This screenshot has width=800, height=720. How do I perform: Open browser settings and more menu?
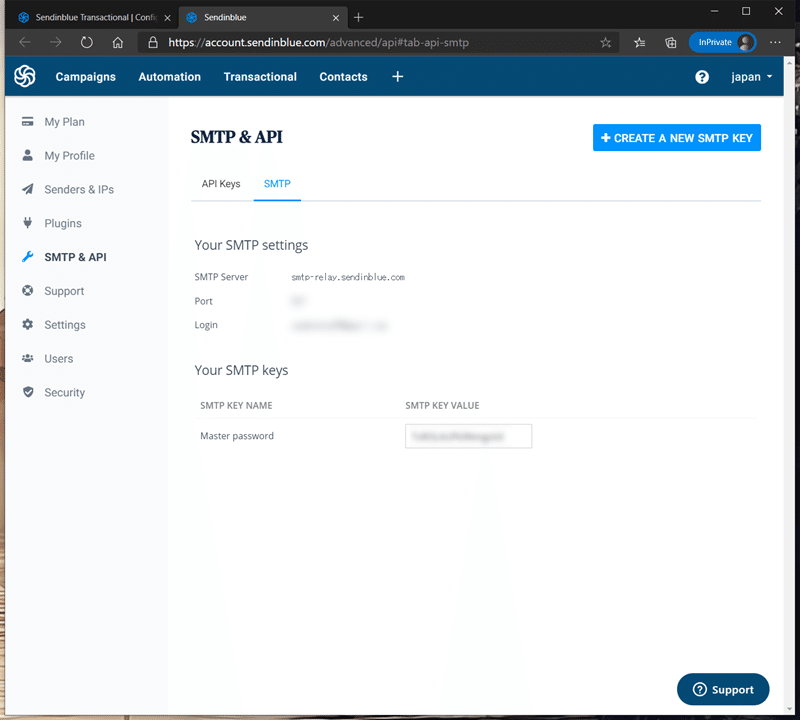(775, 42)
